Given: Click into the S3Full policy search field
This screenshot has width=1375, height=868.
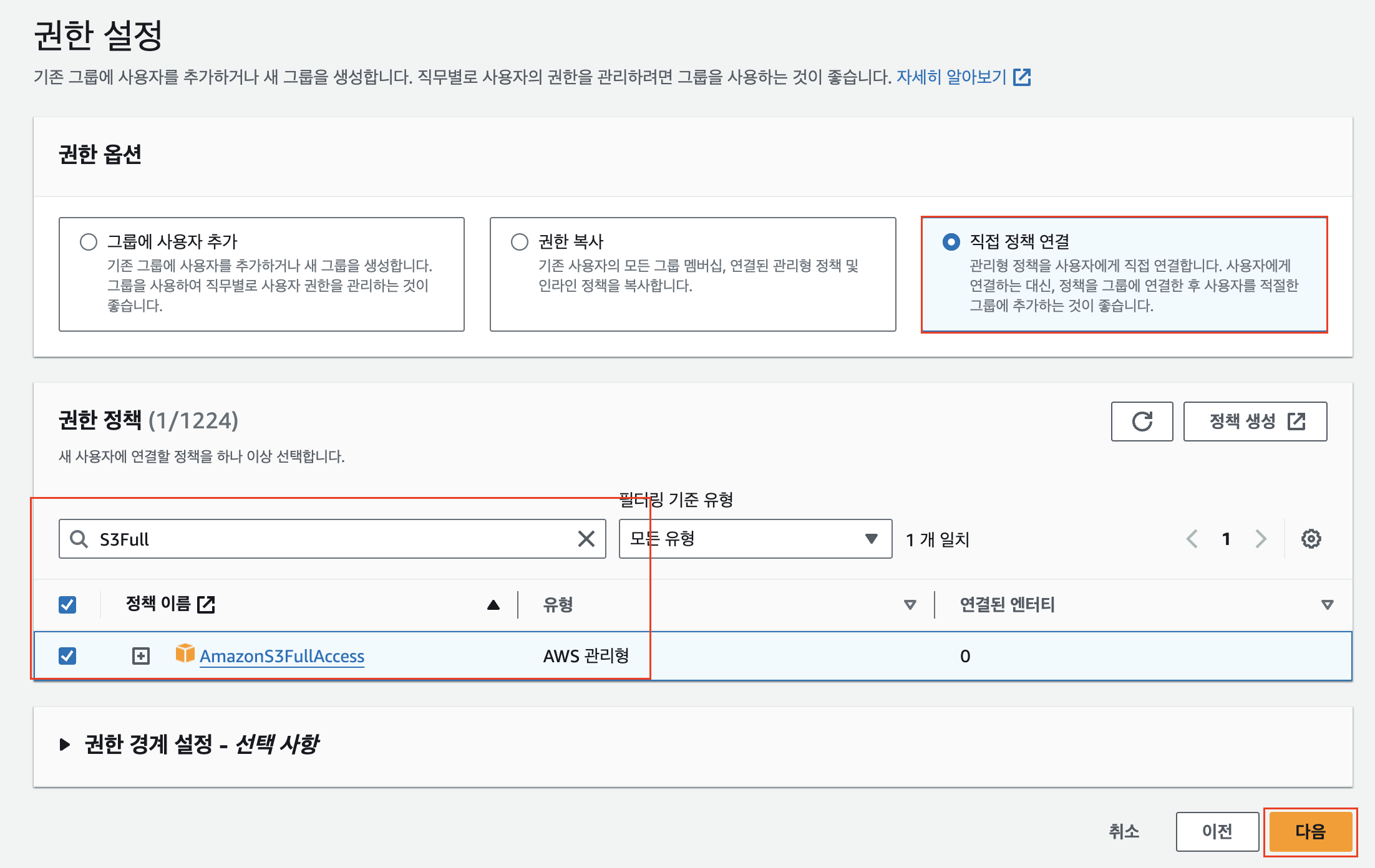Looking at the screenshot, I should [x=331, y=539].
